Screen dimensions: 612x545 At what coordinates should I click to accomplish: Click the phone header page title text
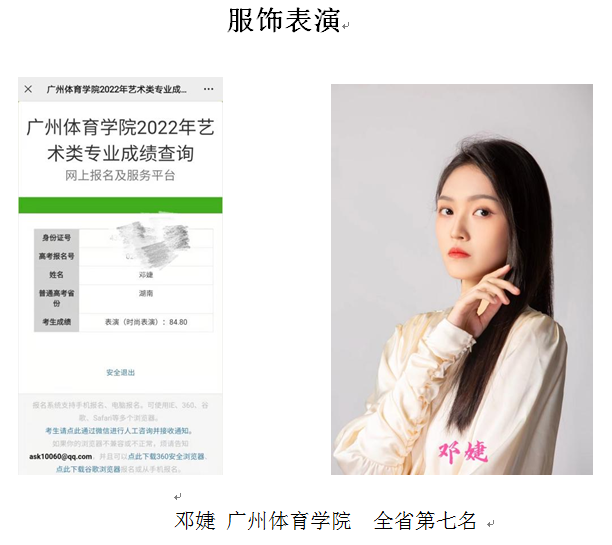click(116, 89)
